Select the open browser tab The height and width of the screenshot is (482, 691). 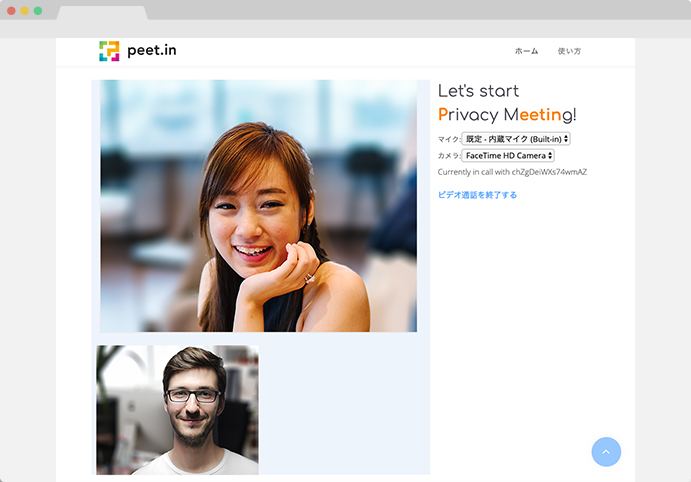102,13
